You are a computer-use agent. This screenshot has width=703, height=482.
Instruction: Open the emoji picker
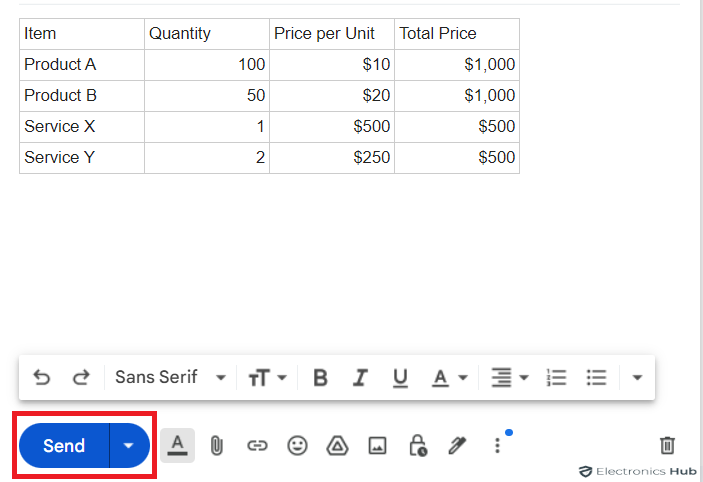pyautogui.click(x=297, y=446)
